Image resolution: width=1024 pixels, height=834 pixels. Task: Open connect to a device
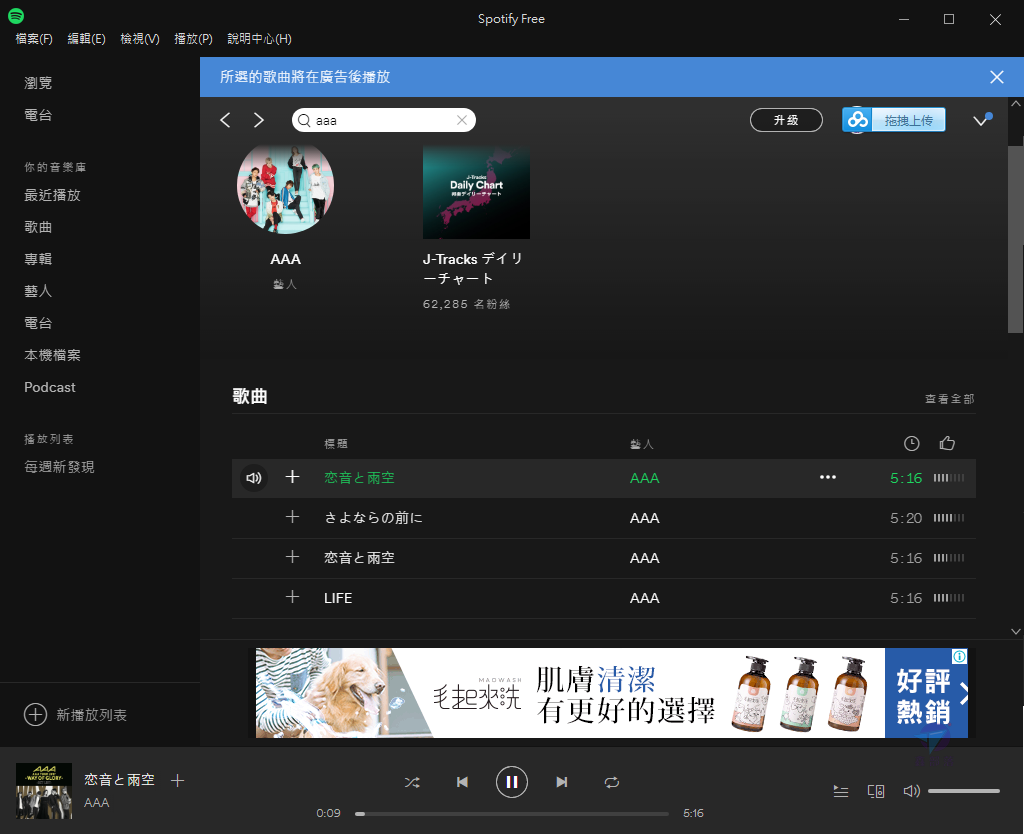pos(876,792)
